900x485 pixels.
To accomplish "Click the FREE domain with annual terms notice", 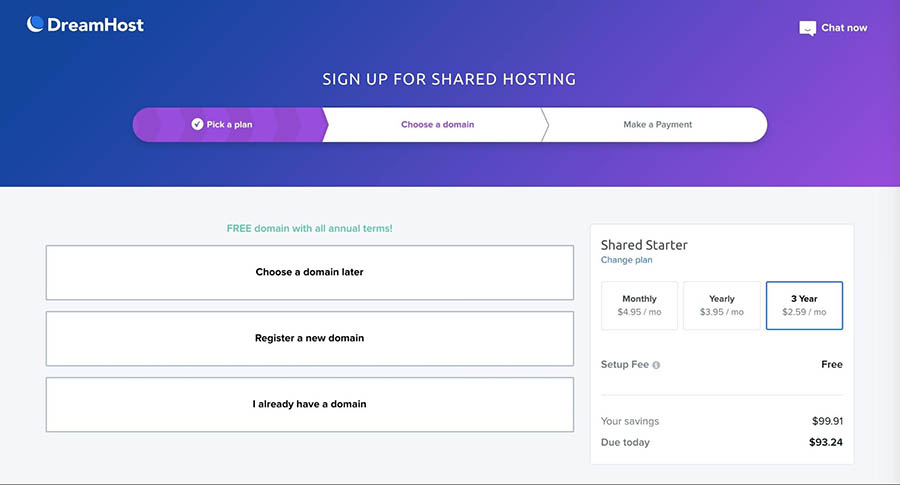I will tap(309, 229).
